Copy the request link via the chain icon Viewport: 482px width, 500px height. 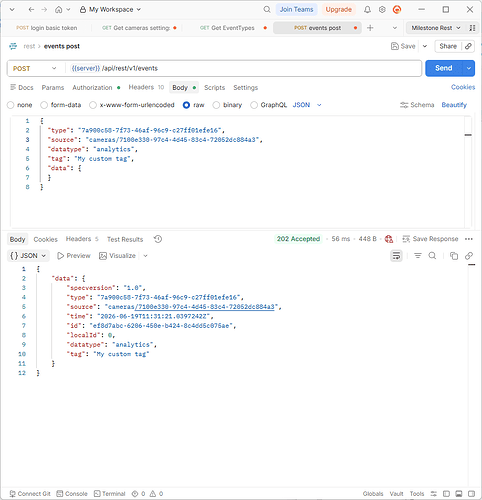[468, 46]
